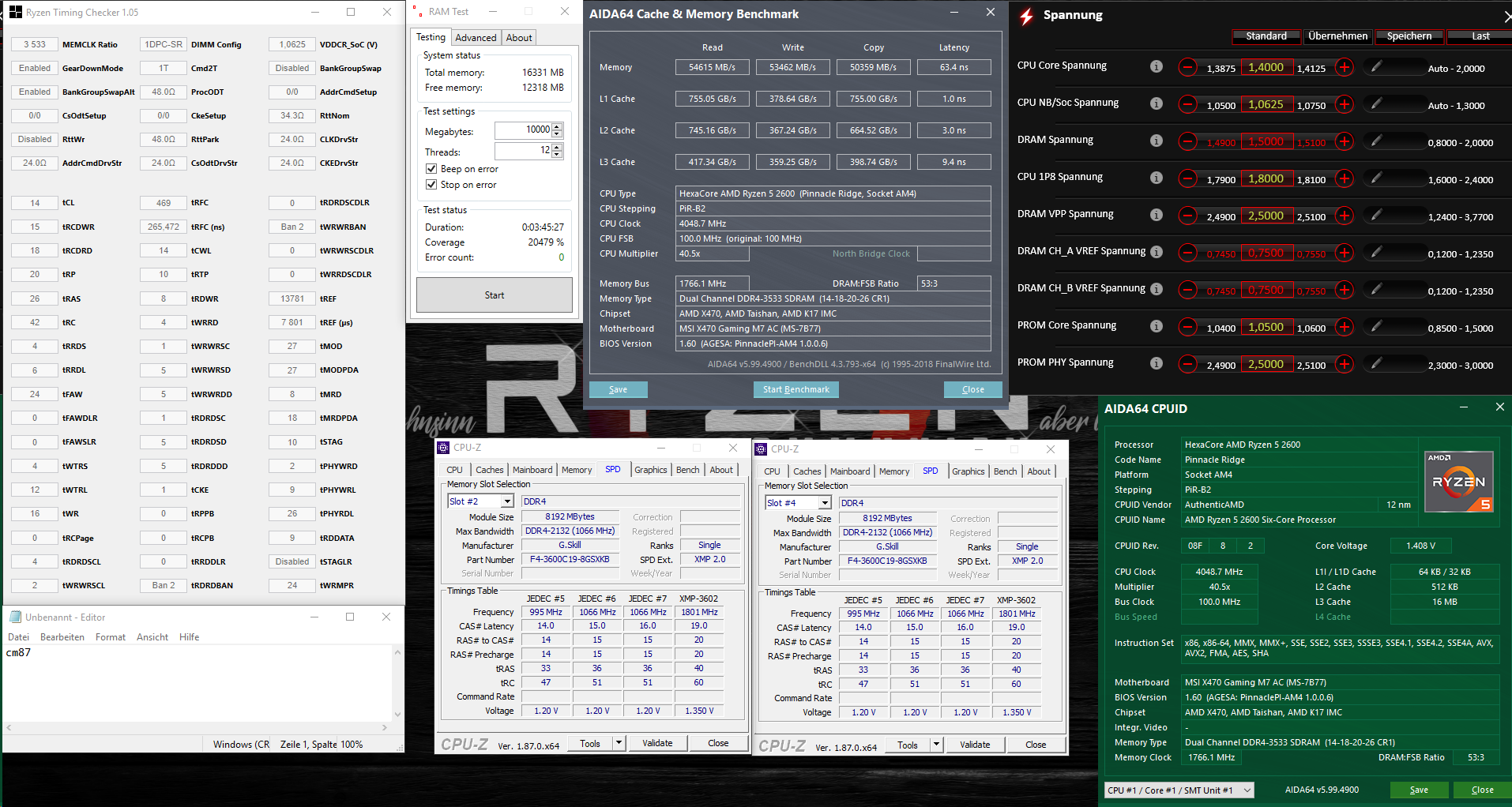Screen dimensions: 1512x807
Task: Click Start in the RAM Test window
Action: 495,295
